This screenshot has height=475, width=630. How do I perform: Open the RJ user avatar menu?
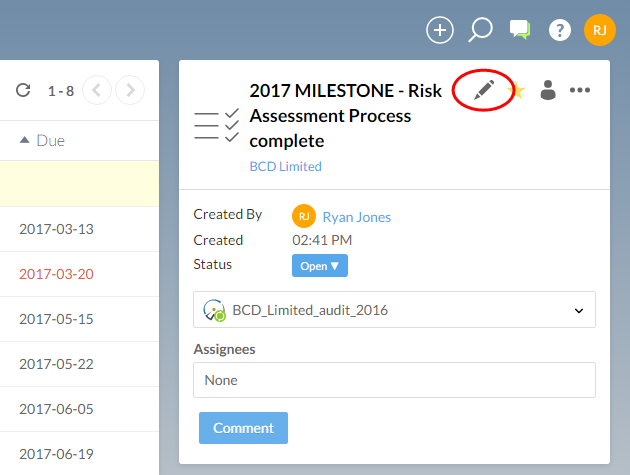coord(599,30)
